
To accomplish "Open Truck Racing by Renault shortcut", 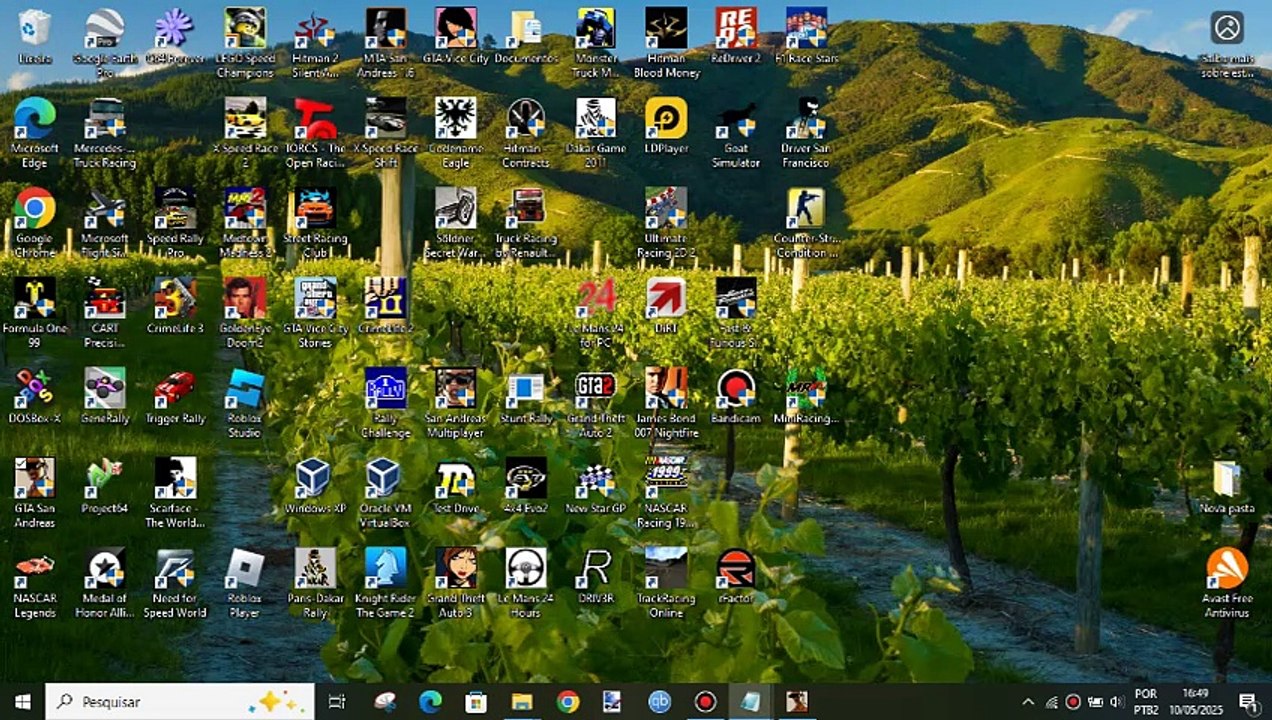I will [525, 222].
